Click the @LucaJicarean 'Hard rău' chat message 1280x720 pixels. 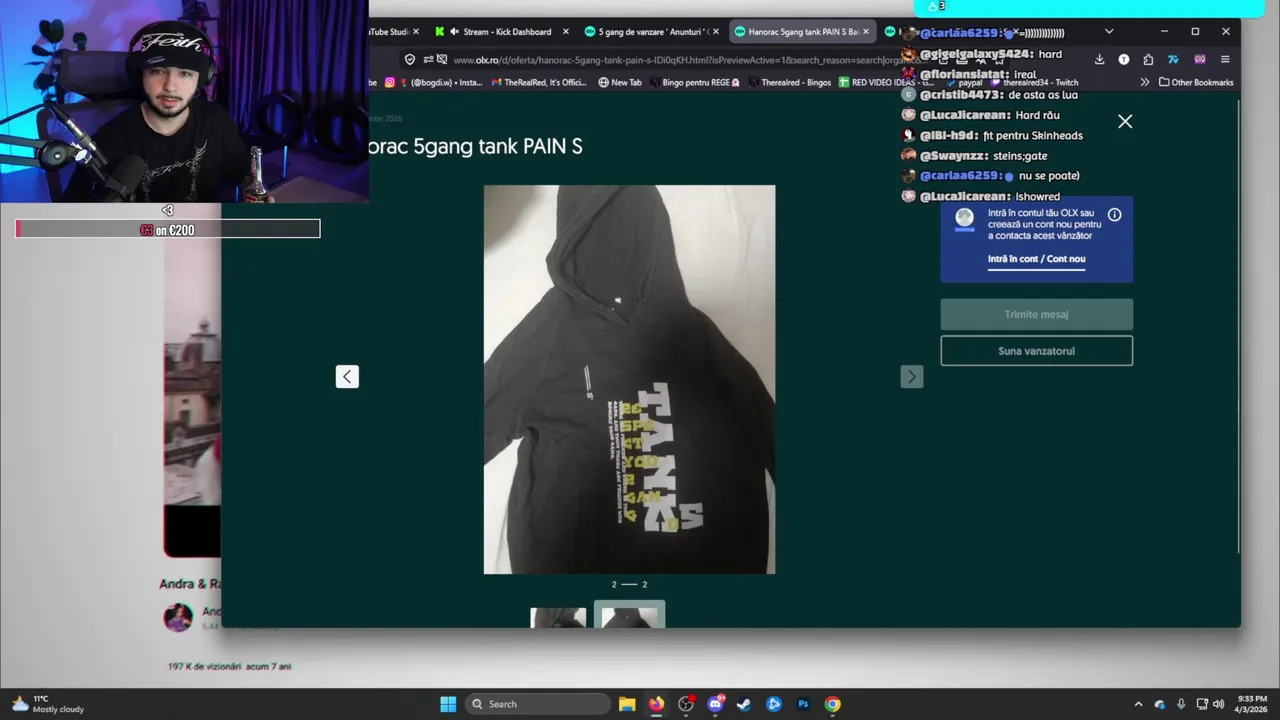tap(980, 115)
